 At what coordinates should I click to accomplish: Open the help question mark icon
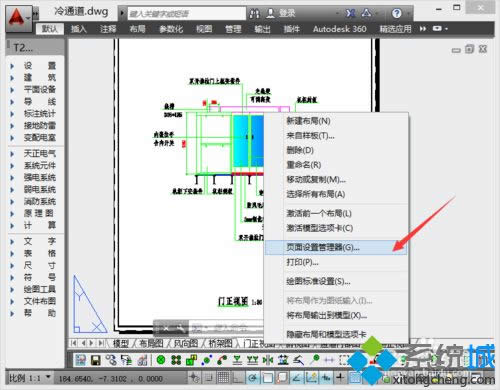tap(396, 13)
